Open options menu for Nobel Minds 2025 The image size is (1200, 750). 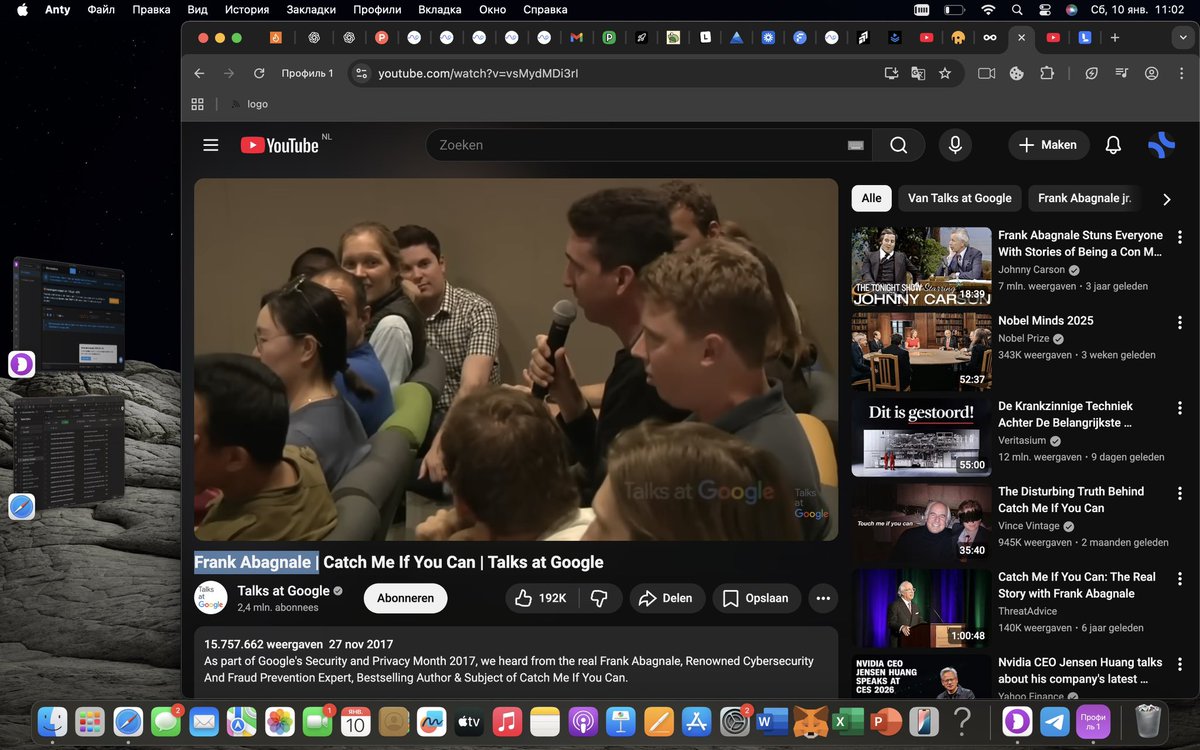tap(1180, 322)
